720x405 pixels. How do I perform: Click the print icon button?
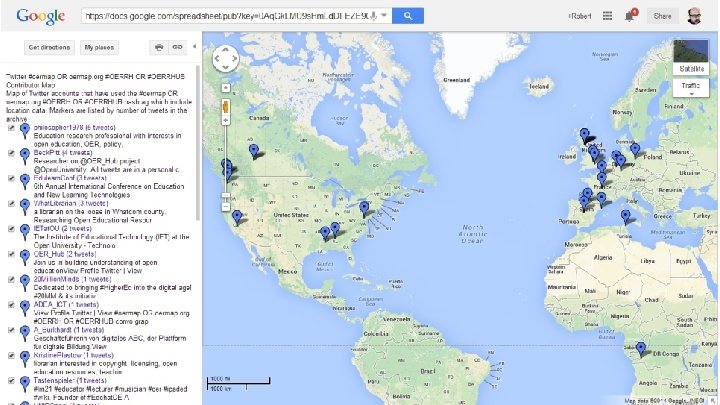(158, 47)
